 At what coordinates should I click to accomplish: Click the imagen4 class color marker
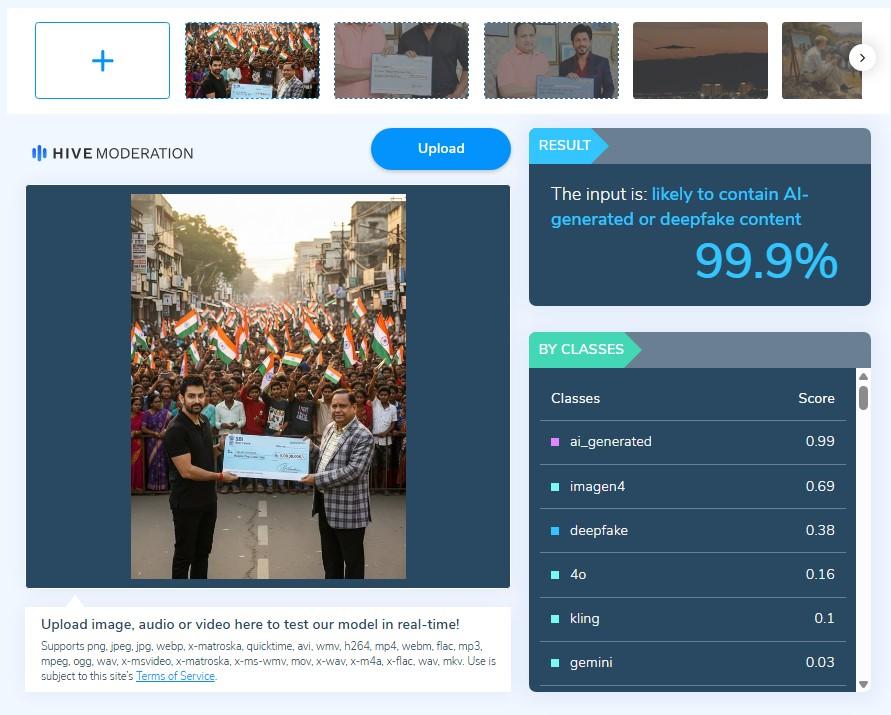[555, 487]
